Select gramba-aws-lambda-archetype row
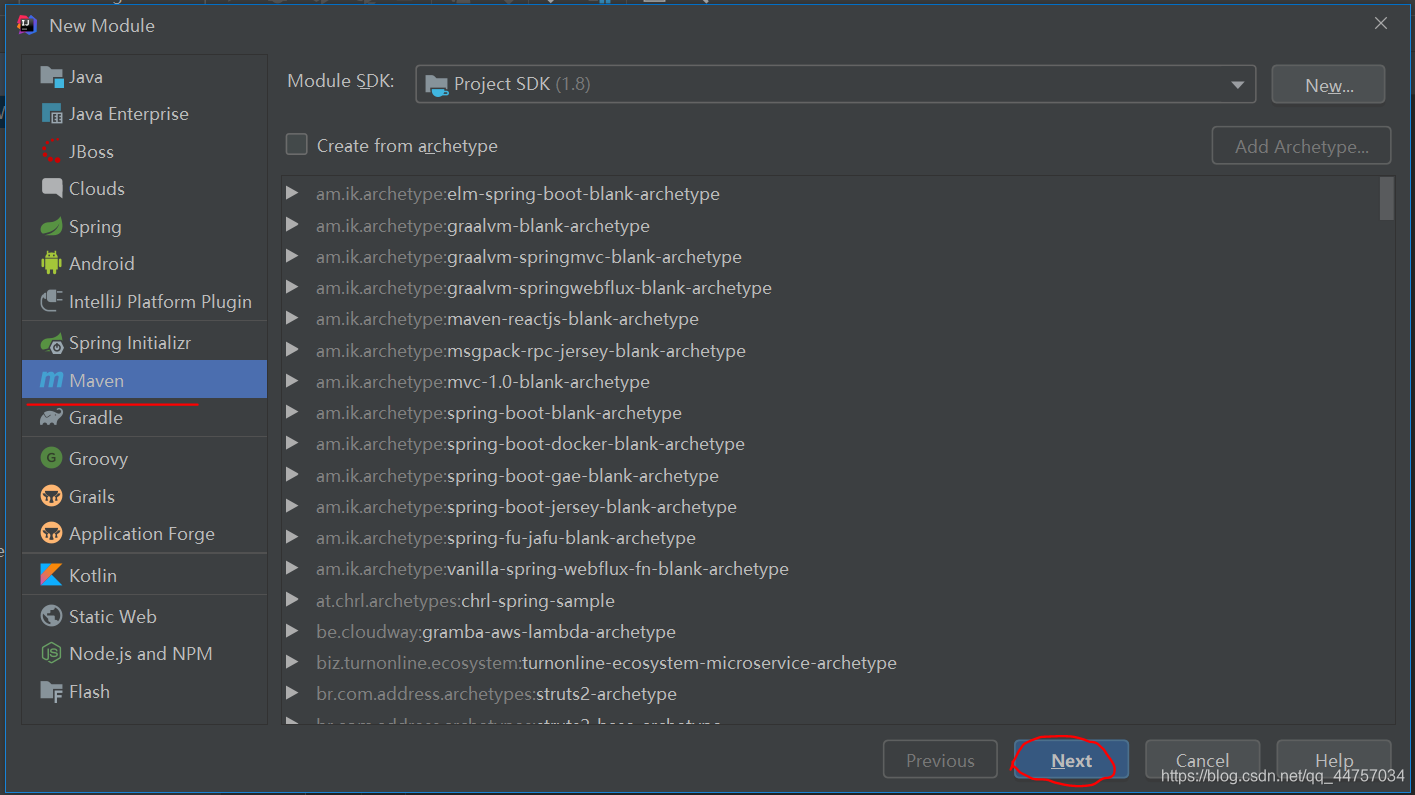The image size is (1415, 795). click(x=830, y=631)
